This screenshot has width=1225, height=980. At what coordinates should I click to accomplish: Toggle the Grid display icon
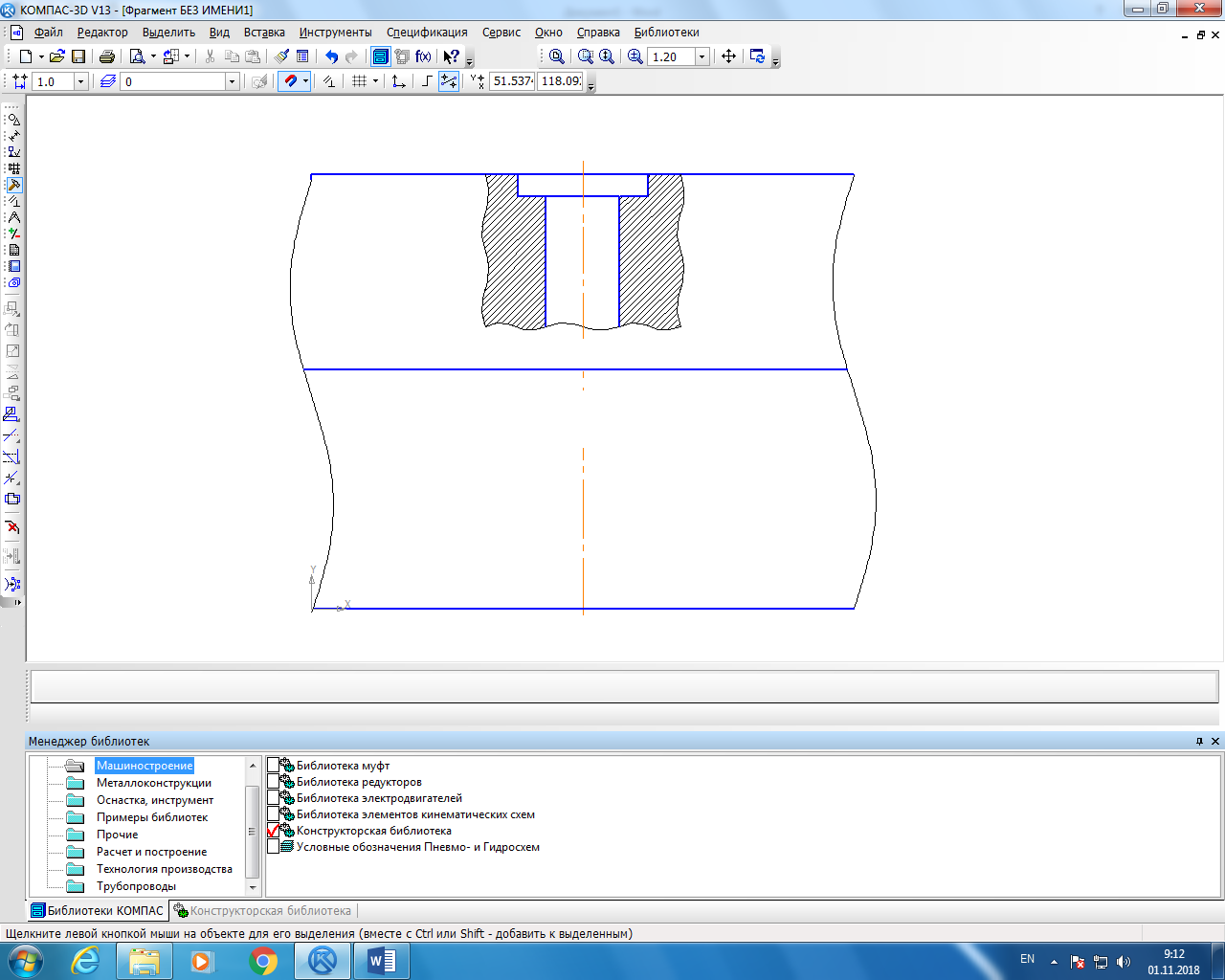(x=359, y=82)
